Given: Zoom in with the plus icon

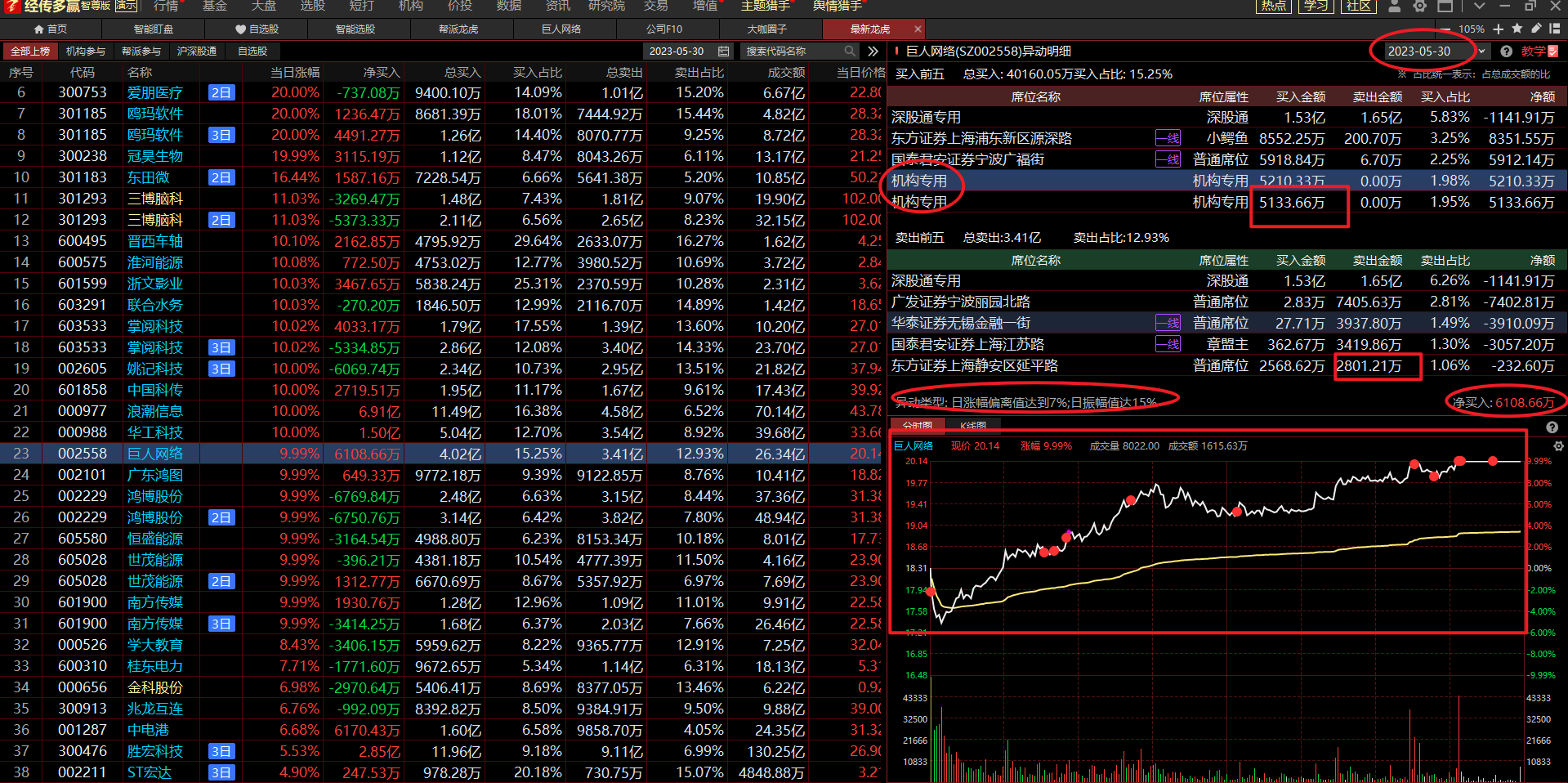Looking at the screenshot, I should (1499, 29).
